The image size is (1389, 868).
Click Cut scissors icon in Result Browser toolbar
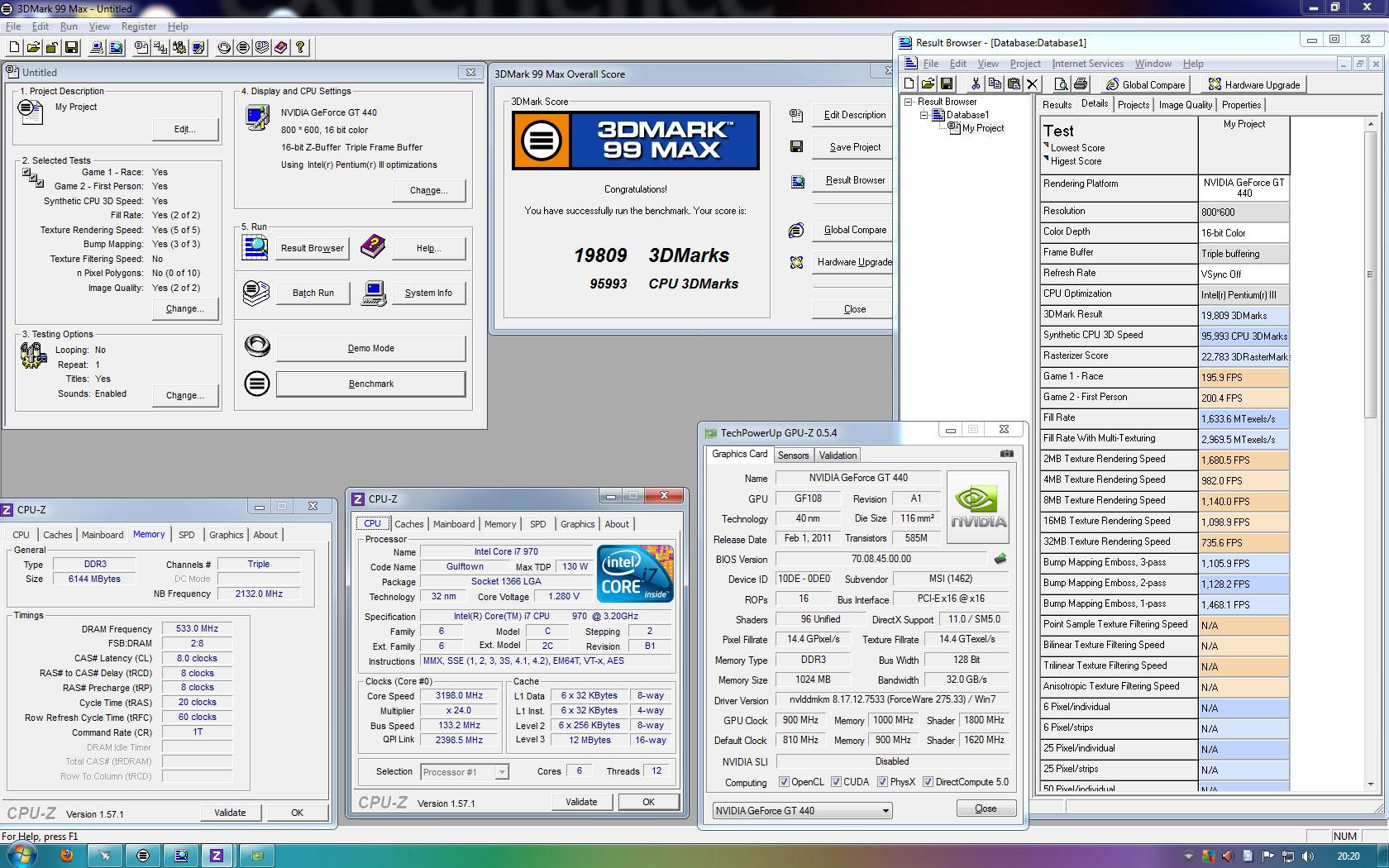pyautogui.click(x=976, y=83)
